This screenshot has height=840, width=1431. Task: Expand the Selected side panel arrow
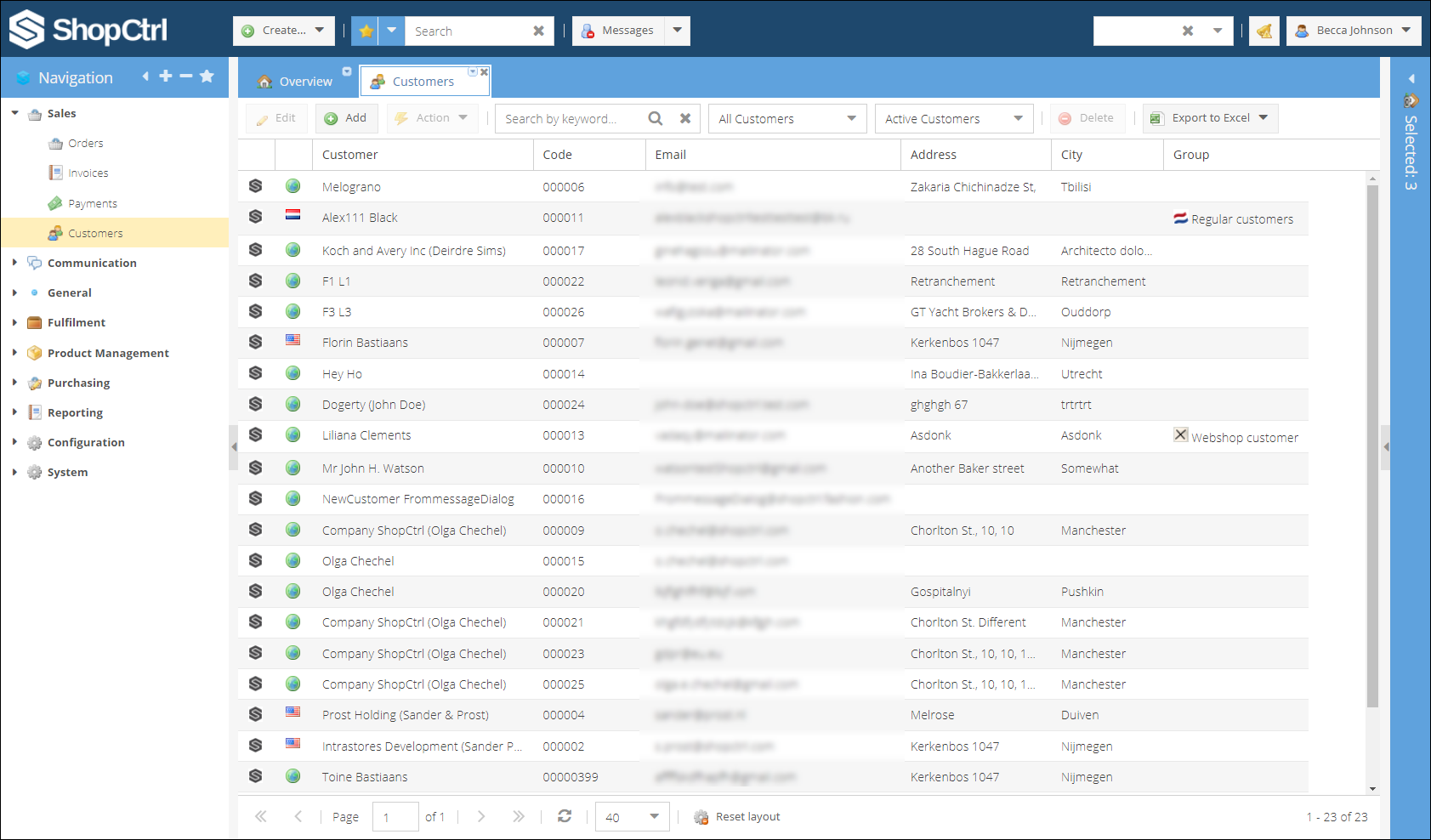tap(1411, 78)
